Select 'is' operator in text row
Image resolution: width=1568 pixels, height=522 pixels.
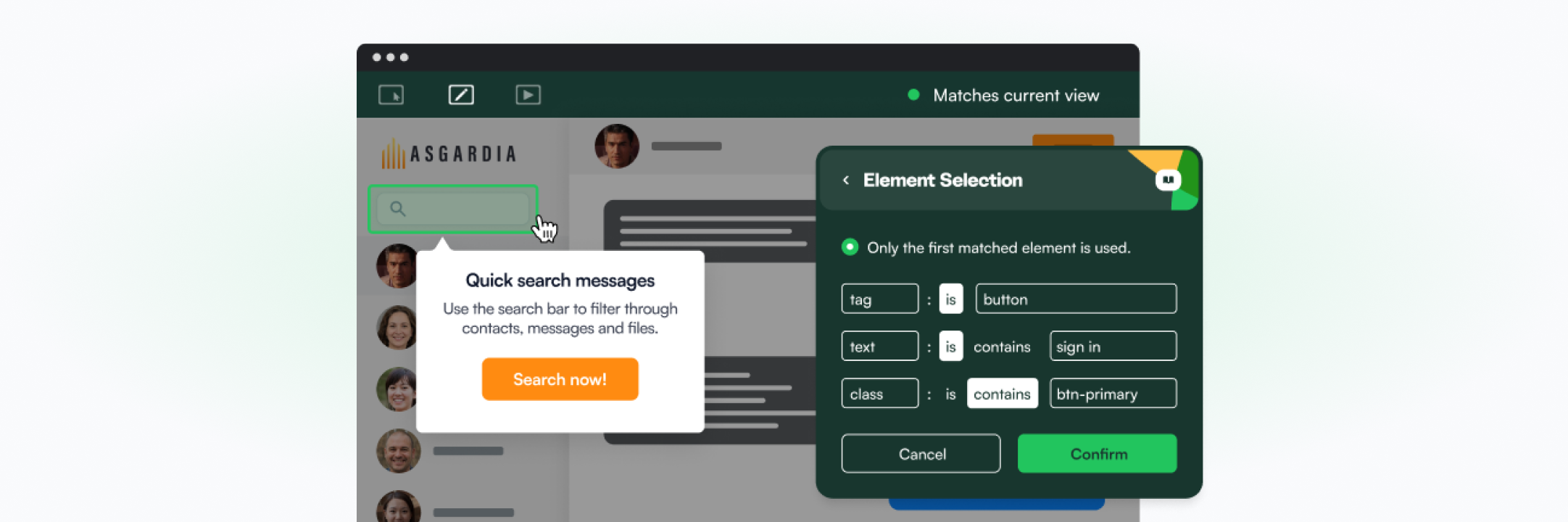[950, 346]
